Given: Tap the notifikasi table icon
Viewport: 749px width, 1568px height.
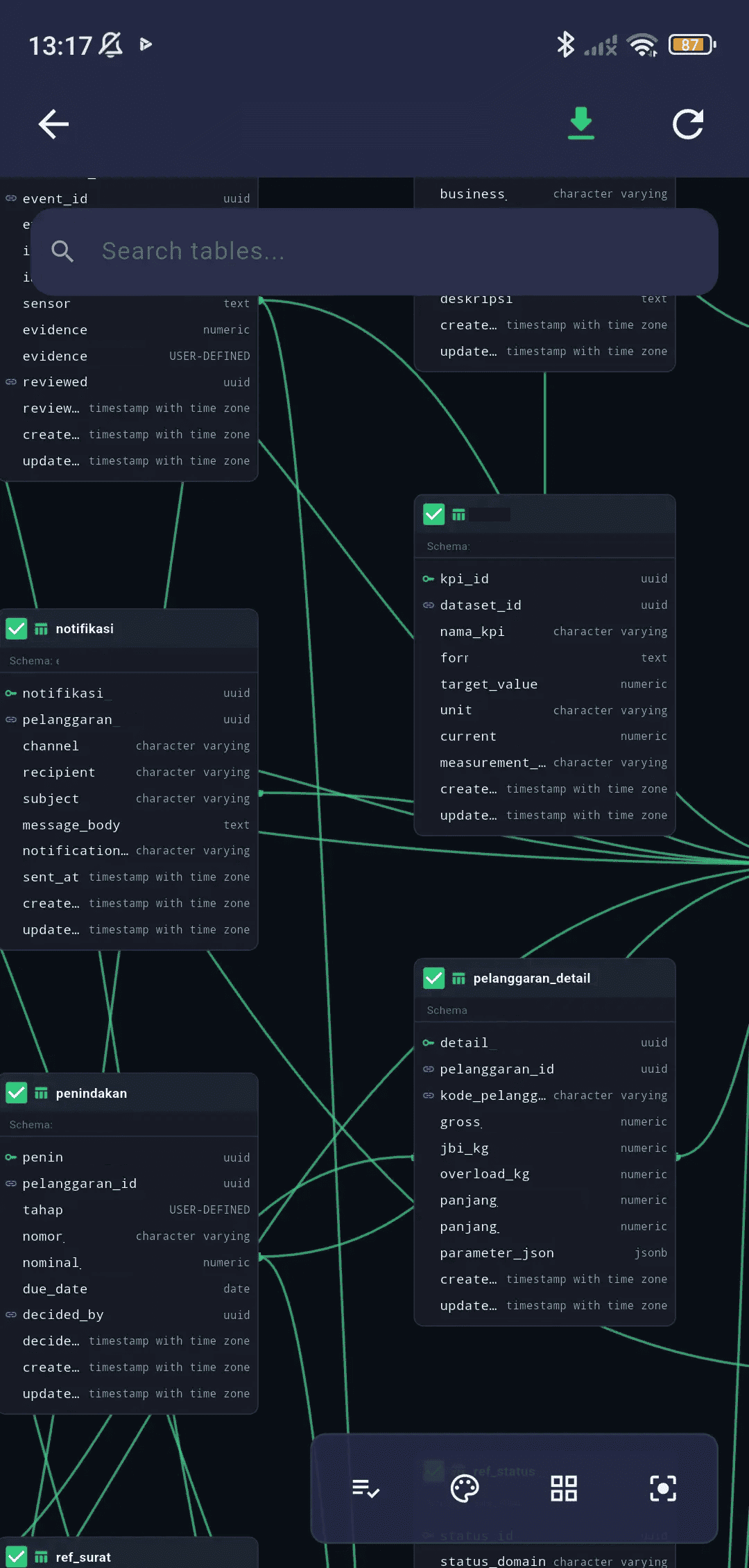Looking at the screenshot, I should click(42, 629).
